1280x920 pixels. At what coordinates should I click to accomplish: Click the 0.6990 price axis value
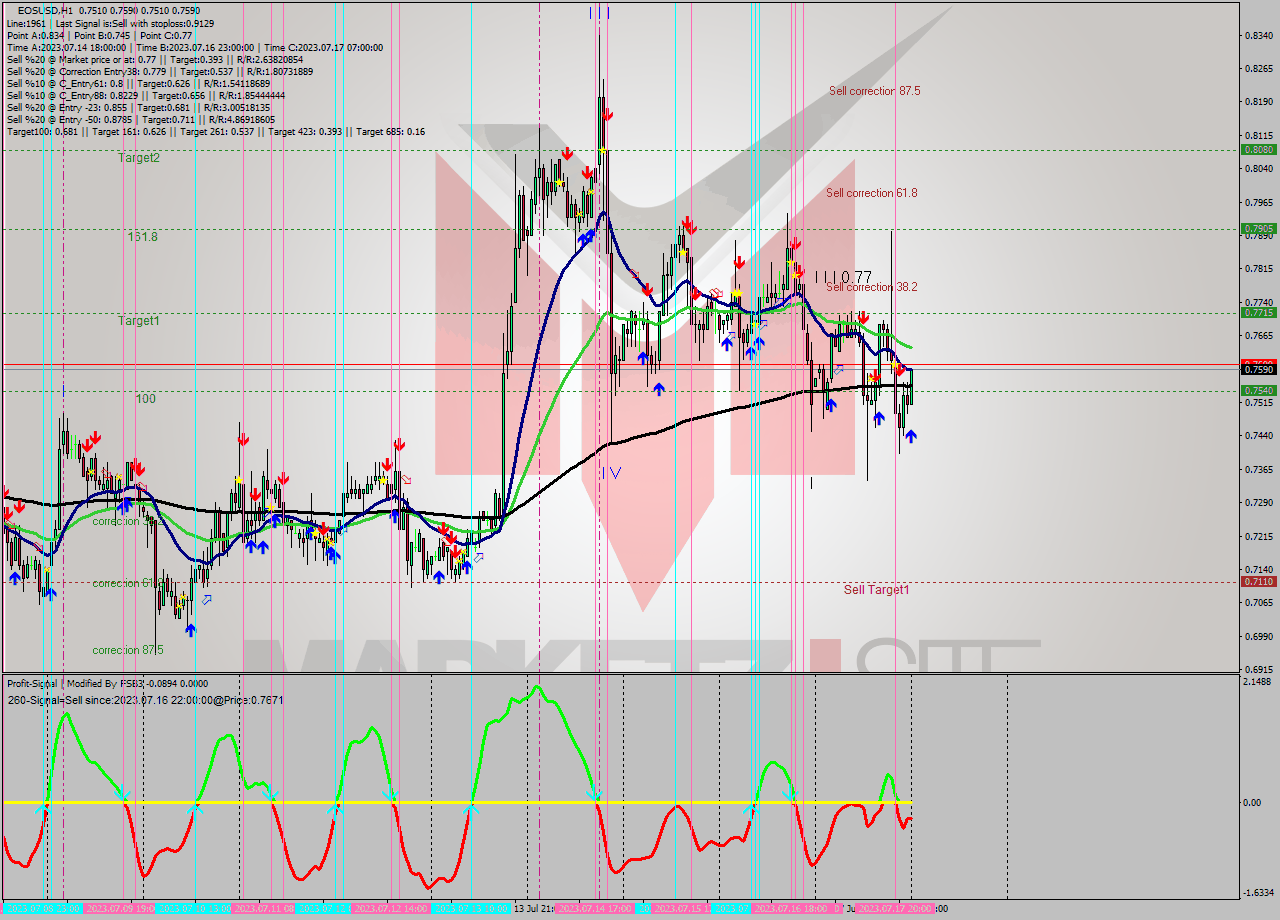(1258, 636)
